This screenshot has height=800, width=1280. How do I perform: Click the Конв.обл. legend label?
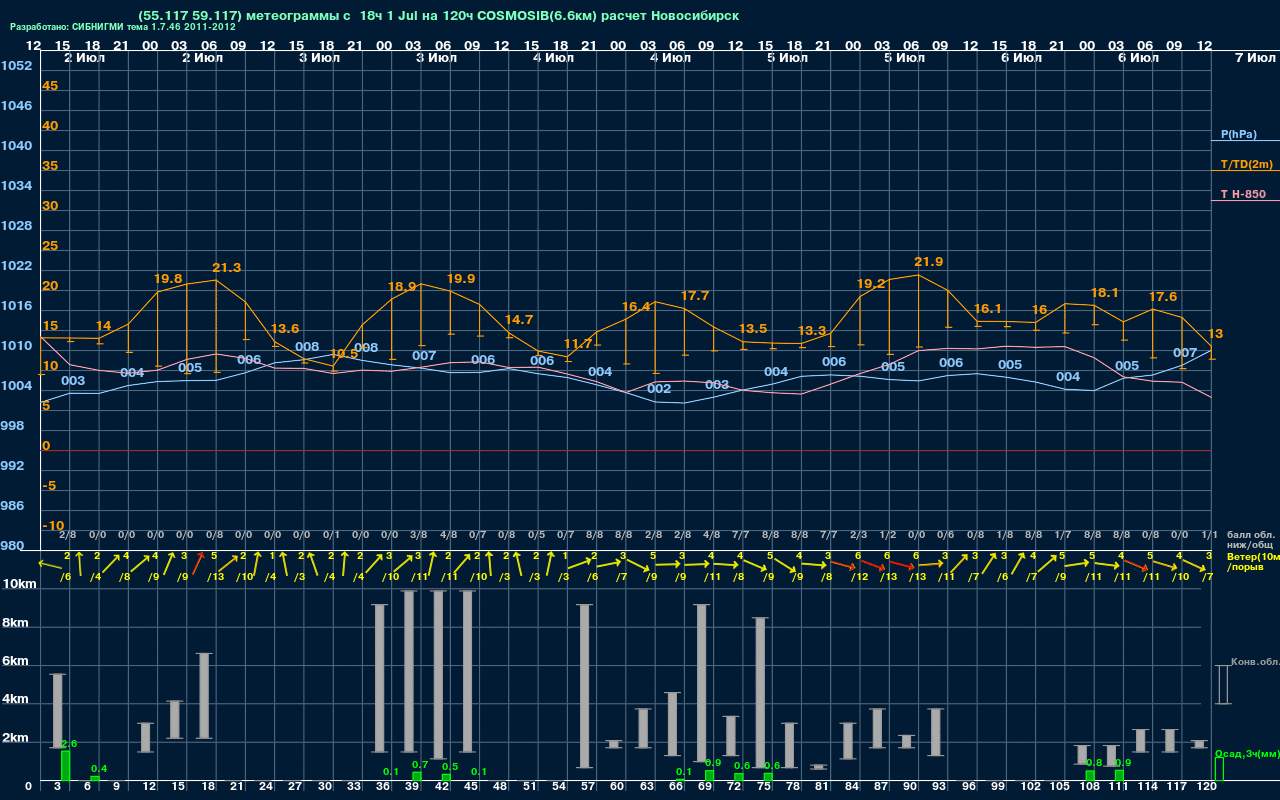1254,662
